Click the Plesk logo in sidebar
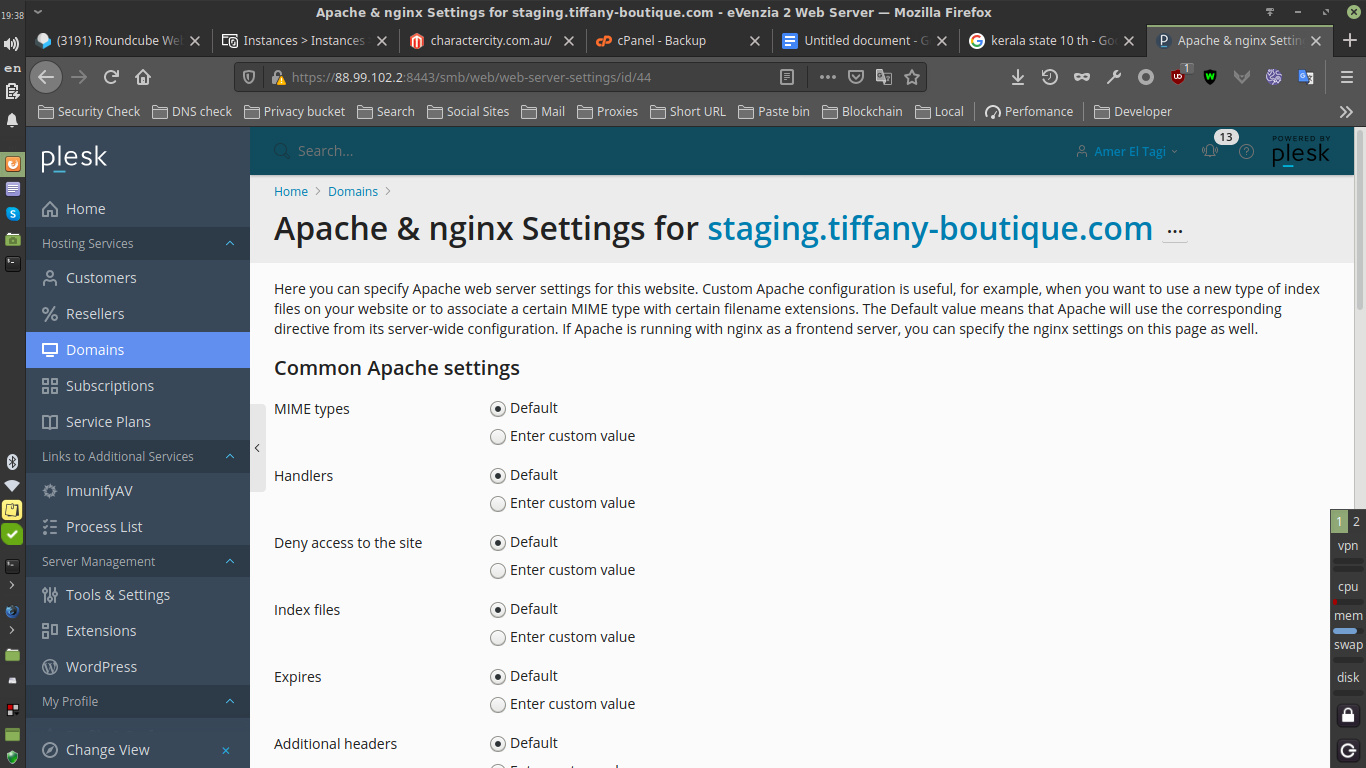 point(74,158)
